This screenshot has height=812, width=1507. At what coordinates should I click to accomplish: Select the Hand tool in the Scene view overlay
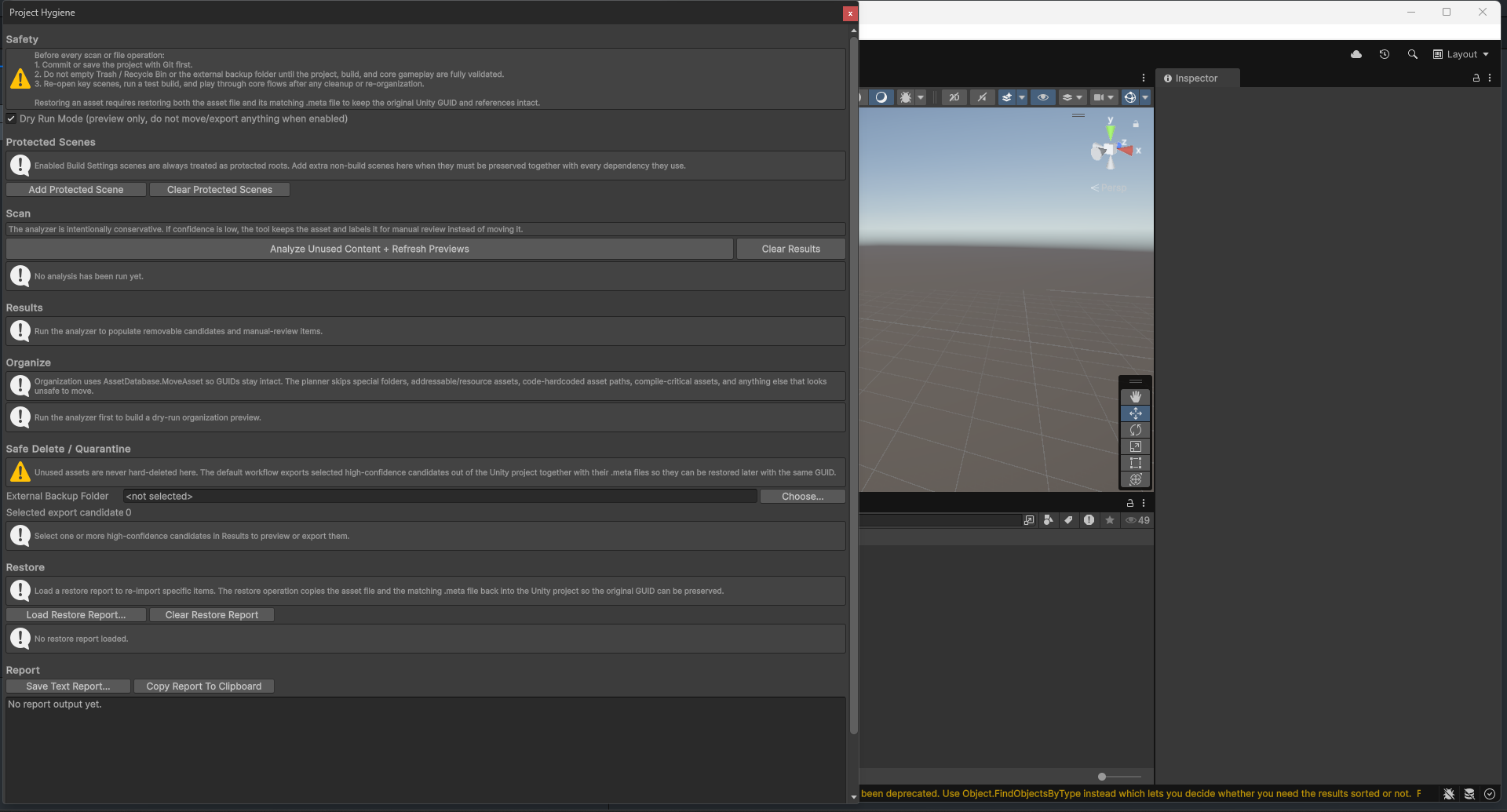1136,396
